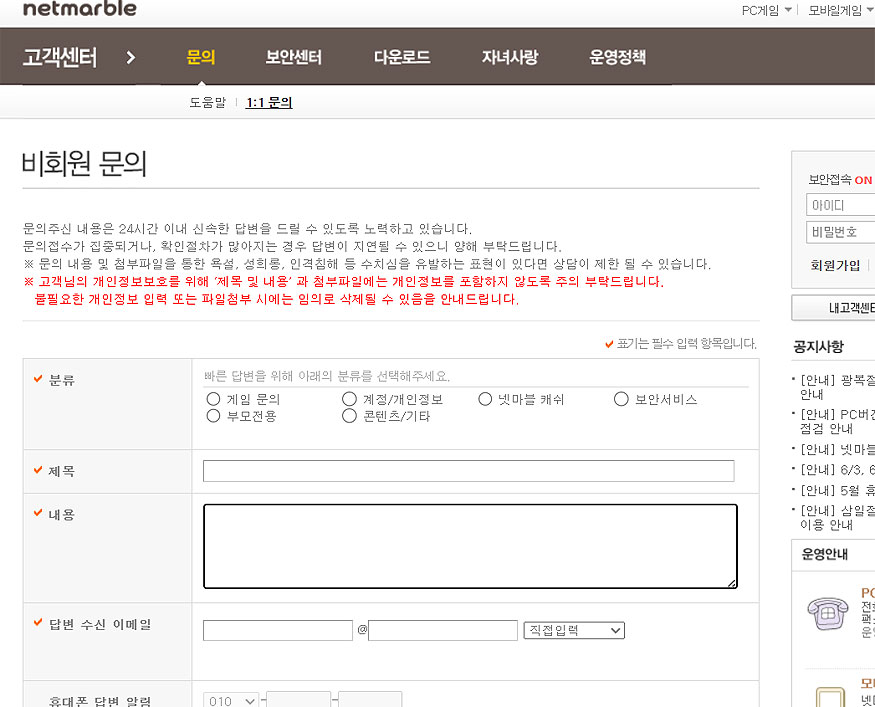Select the 게임 문의 radio button
Viewport: 875px width, 707px height.
pos(213,399)
